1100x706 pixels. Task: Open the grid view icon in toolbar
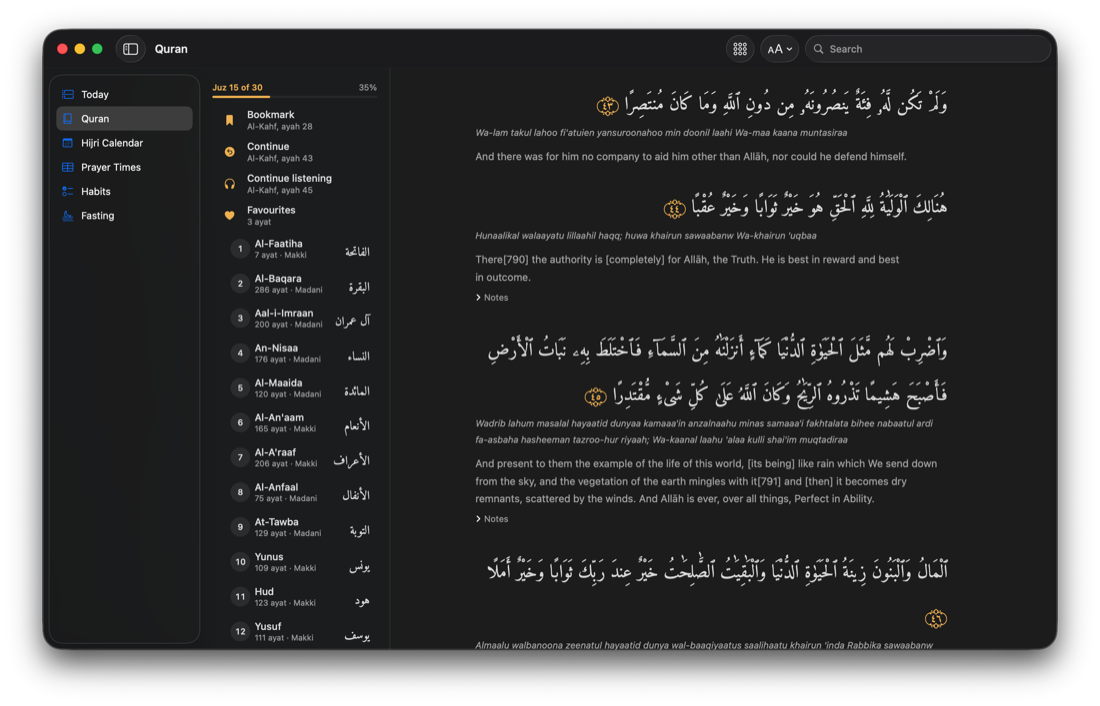(739, 49)
